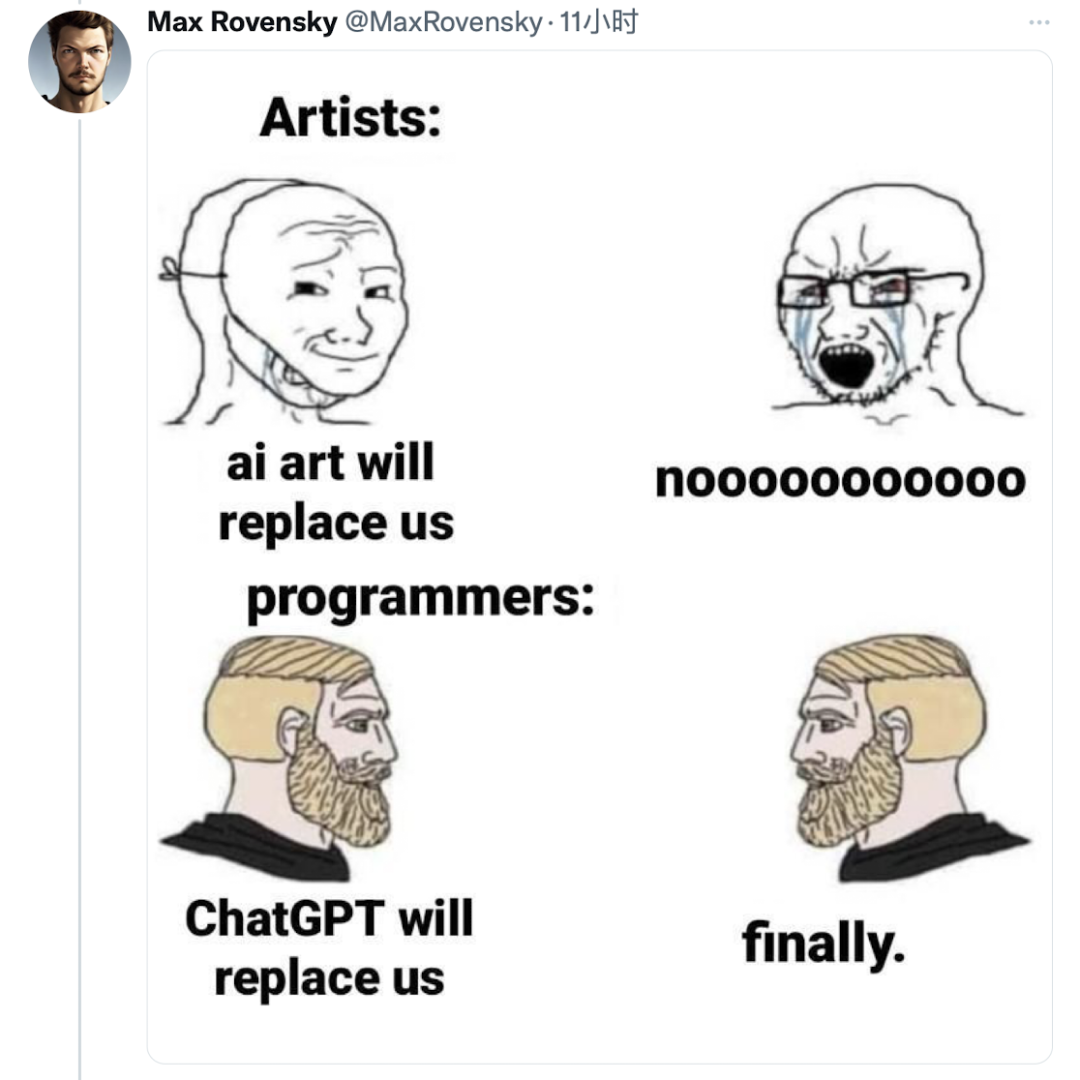The width and height of the screenshot is (1080, 1080).
Task: Open the tweet via the 11小时 timestamp
Action: [599, 22]
